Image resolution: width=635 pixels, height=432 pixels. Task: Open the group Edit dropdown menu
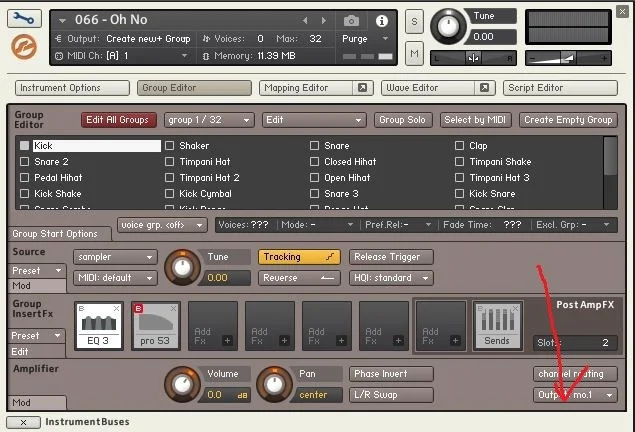[x=314, y=120]
